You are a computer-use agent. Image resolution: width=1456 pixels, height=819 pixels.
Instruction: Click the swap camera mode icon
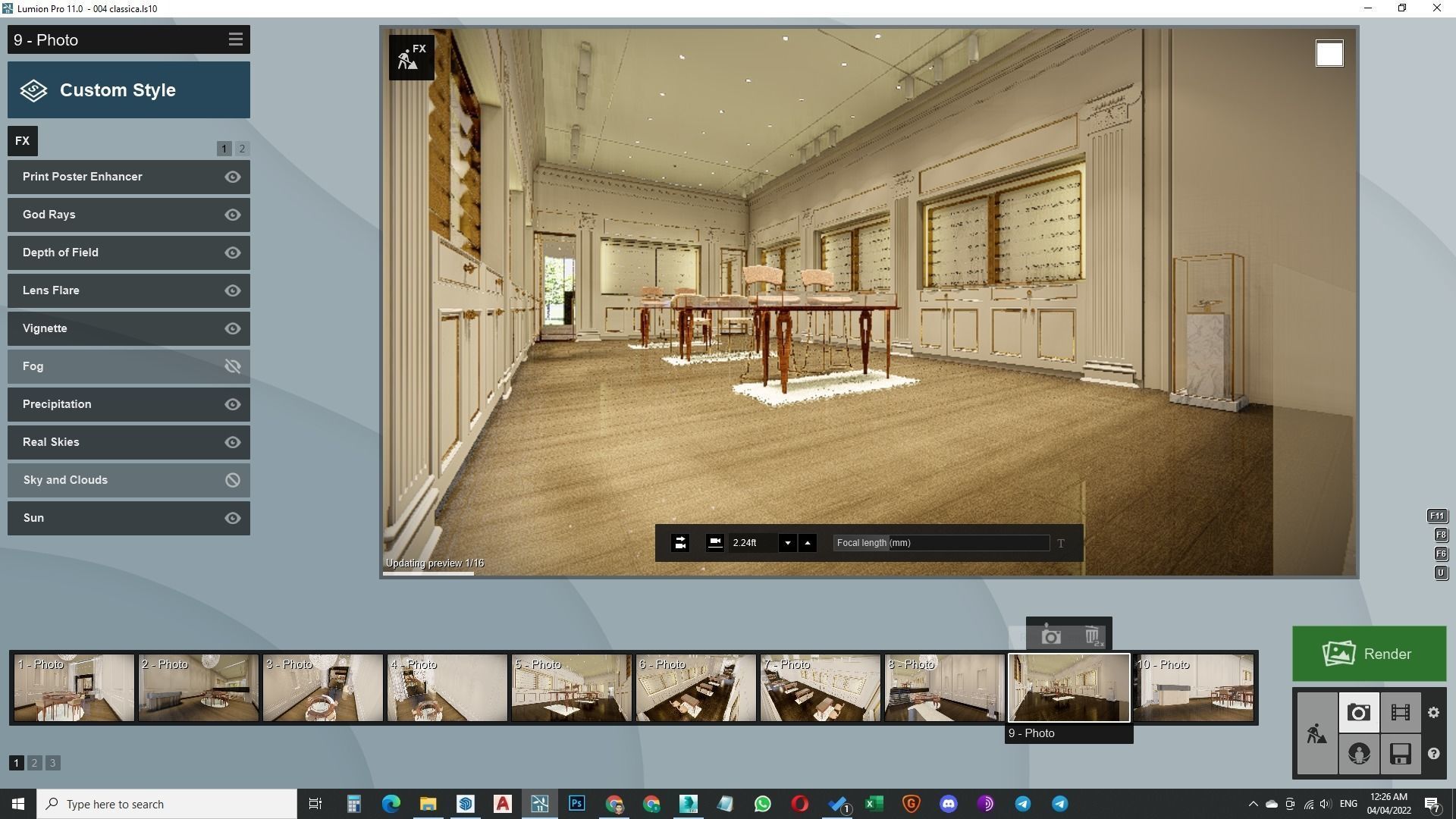(680, 543)
